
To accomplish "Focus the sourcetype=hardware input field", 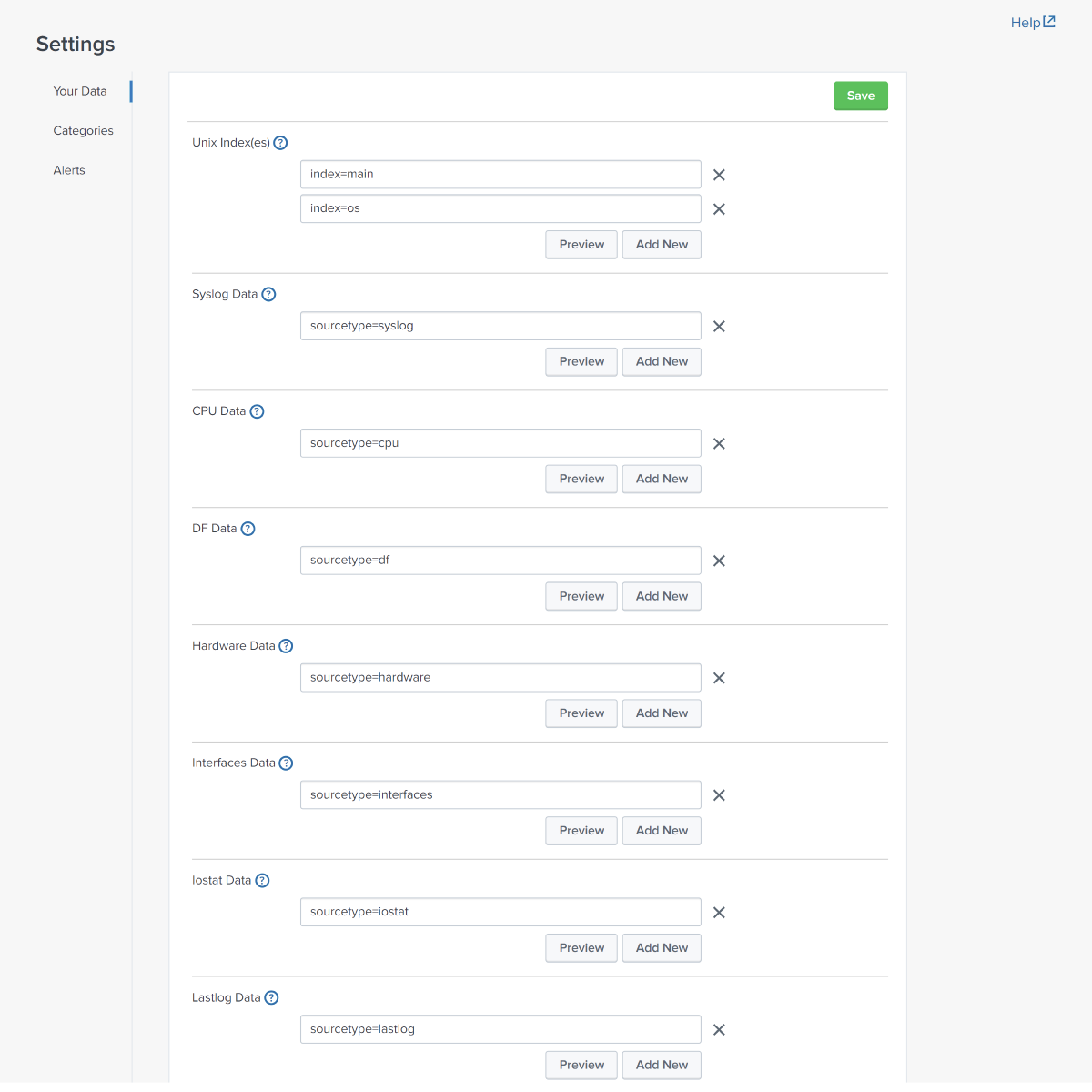I will [500, 678].
